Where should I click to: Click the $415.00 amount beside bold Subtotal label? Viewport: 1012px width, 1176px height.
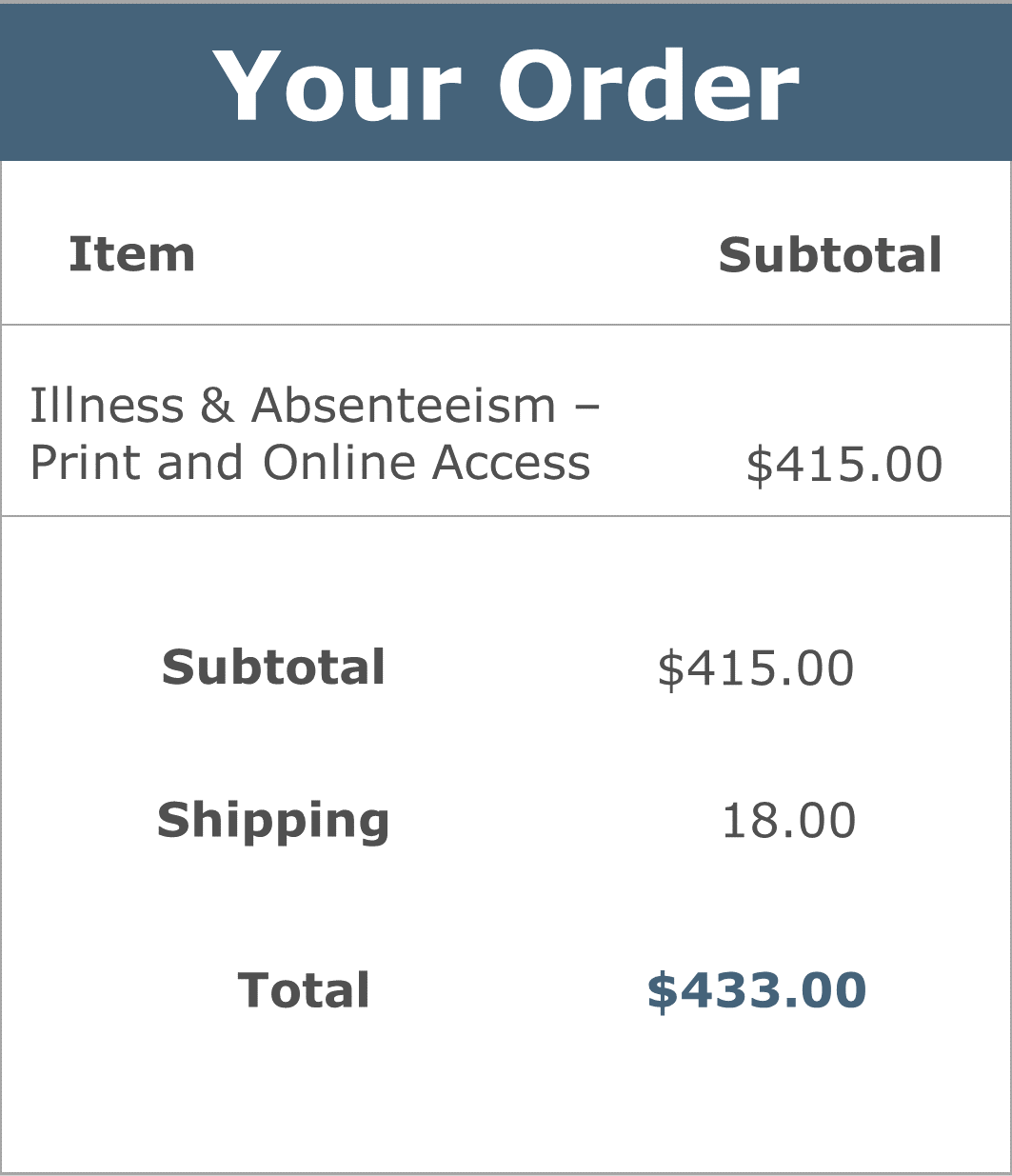(756, 668)
